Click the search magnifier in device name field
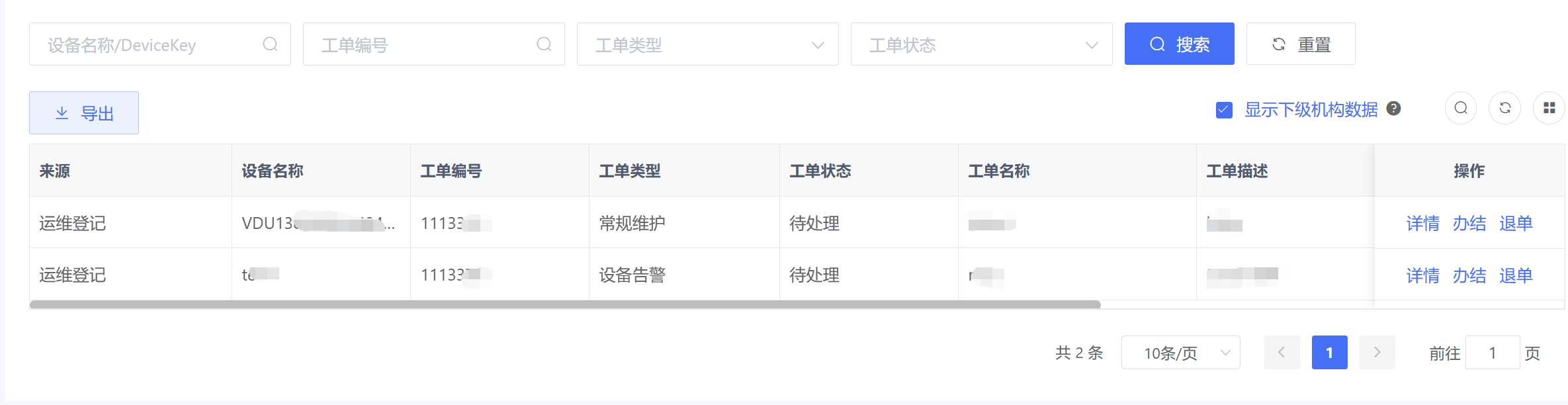 pos(270,44)
